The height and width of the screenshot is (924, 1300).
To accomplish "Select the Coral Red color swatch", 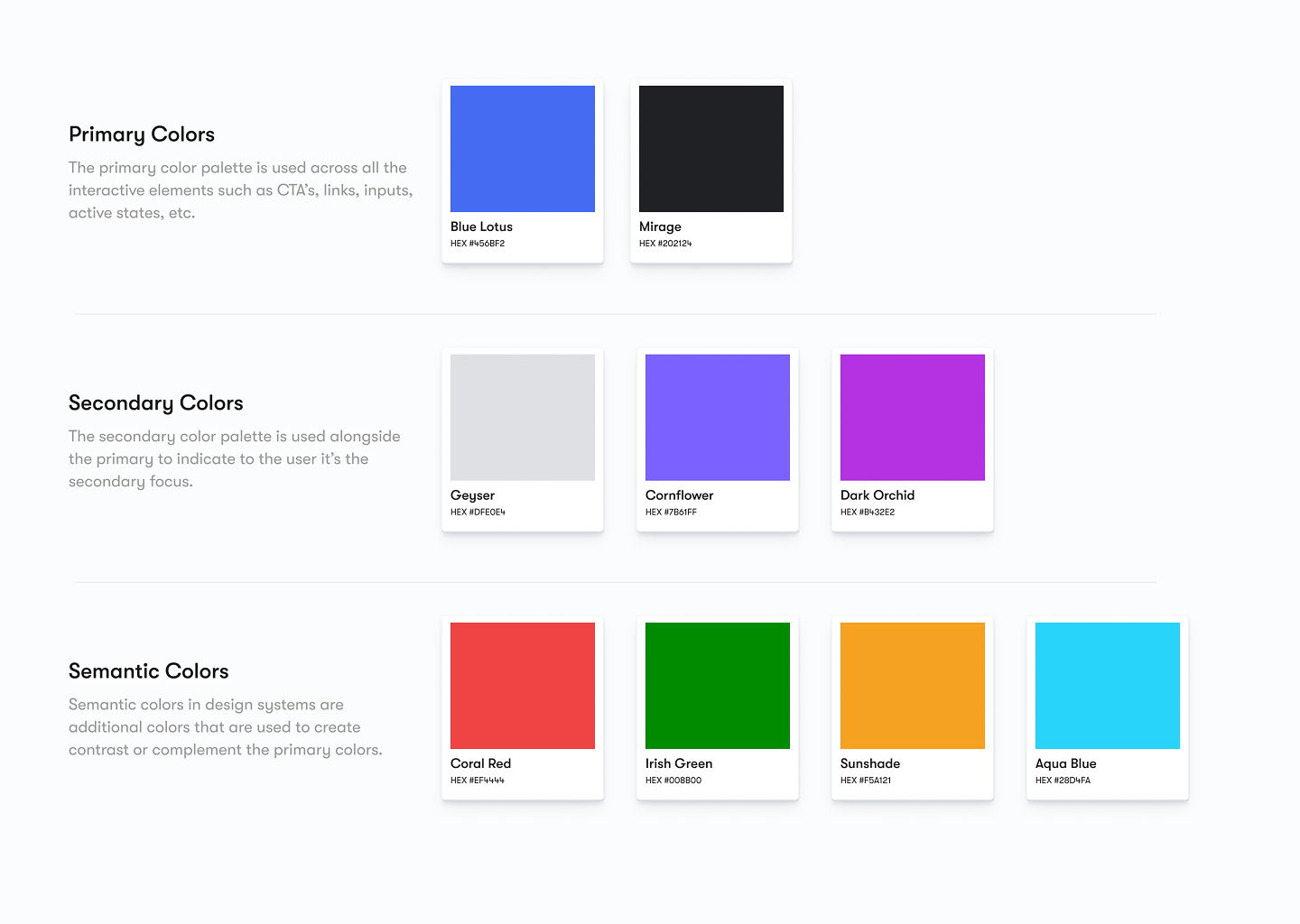I will coord(522,685).
